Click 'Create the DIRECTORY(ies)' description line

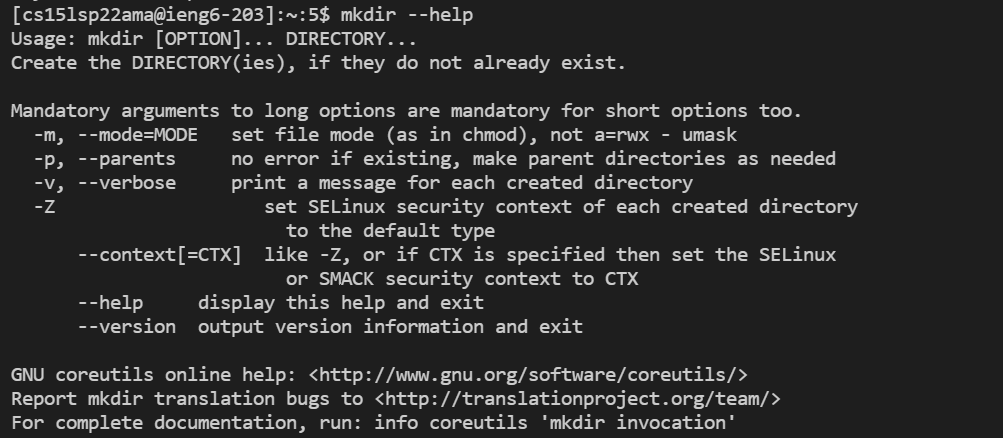(318, 63)
